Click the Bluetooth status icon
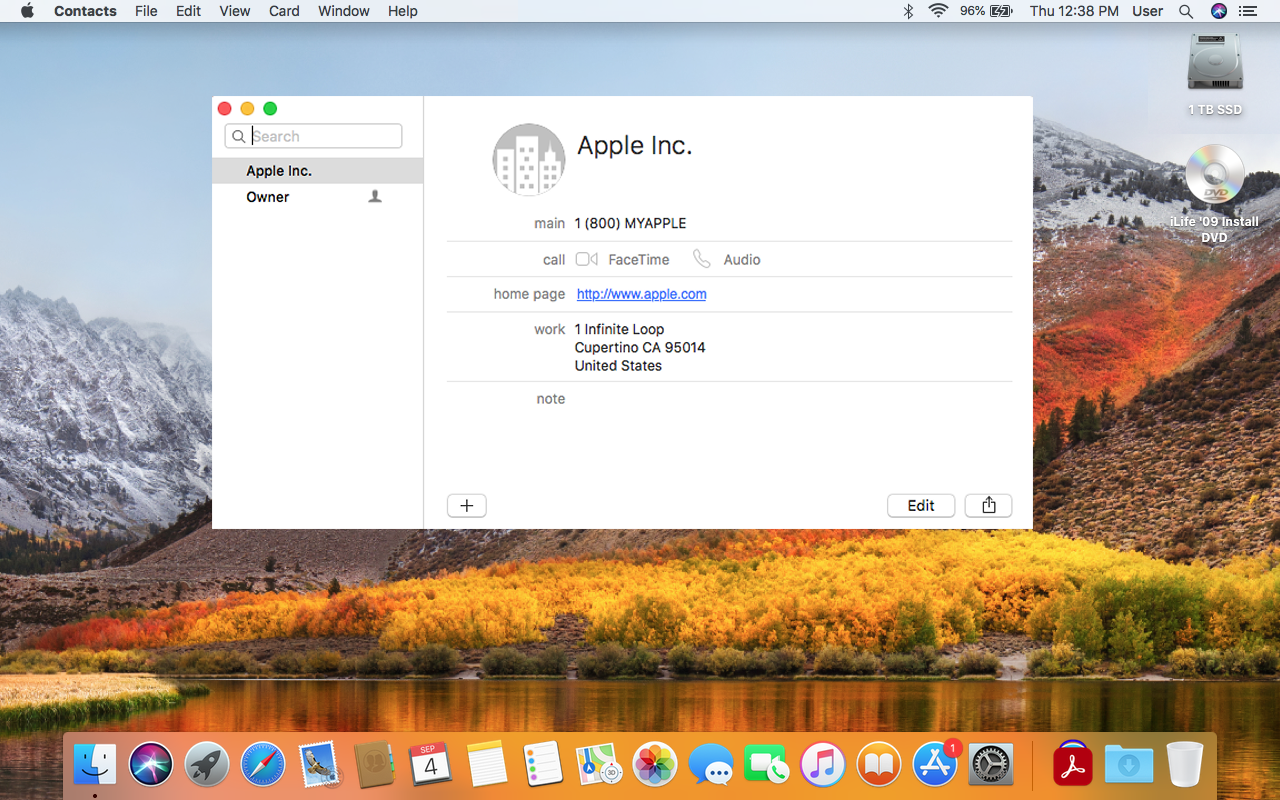The height and width of the screenshot is (800, 1280). [908, 11]
